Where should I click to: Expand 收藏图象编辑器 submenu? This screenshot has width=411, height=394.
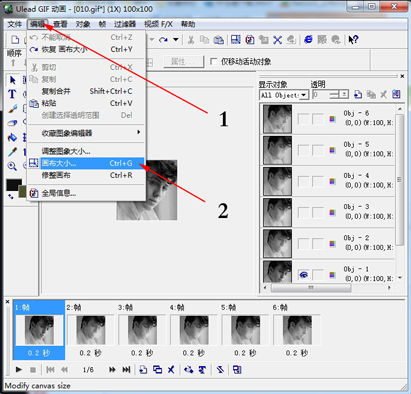[86, 133]
